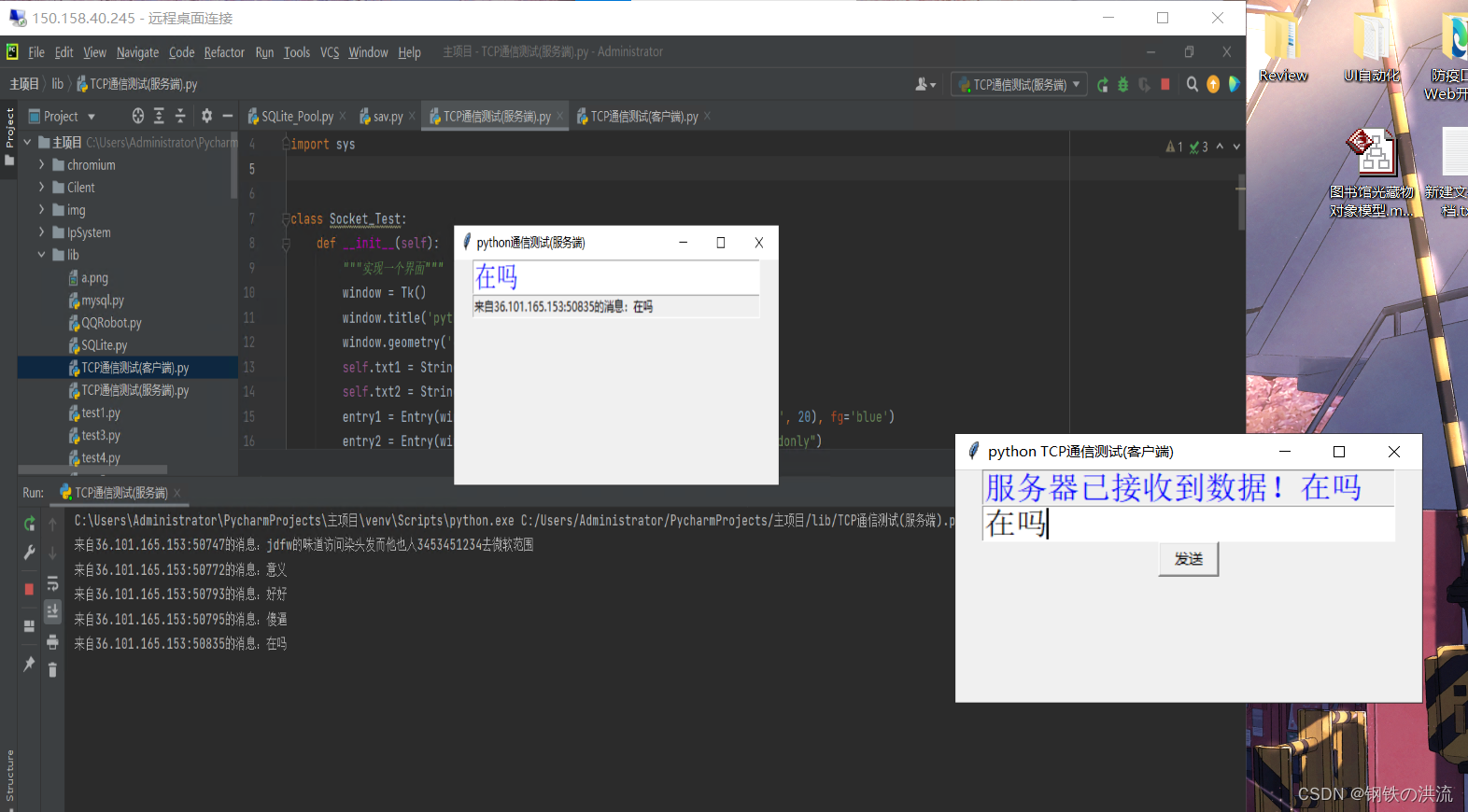Pin the Run tab with pin icon
This screenshot has height=812, width=1468.
point(29,664)
